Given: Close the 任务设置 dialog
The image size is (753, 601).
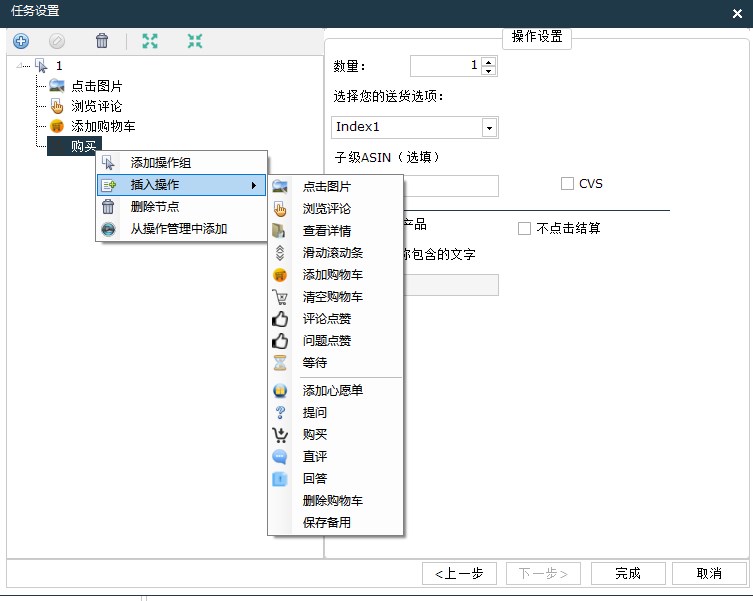Looking at the screenshot, I should [x=737, y=13].
